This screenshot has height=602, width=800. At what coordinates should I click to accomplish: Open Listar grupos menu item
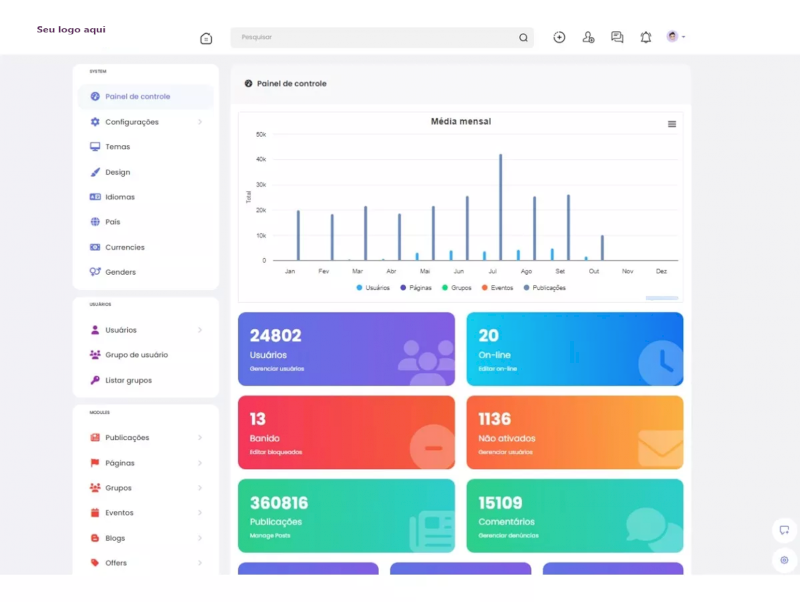click(128, 380)
